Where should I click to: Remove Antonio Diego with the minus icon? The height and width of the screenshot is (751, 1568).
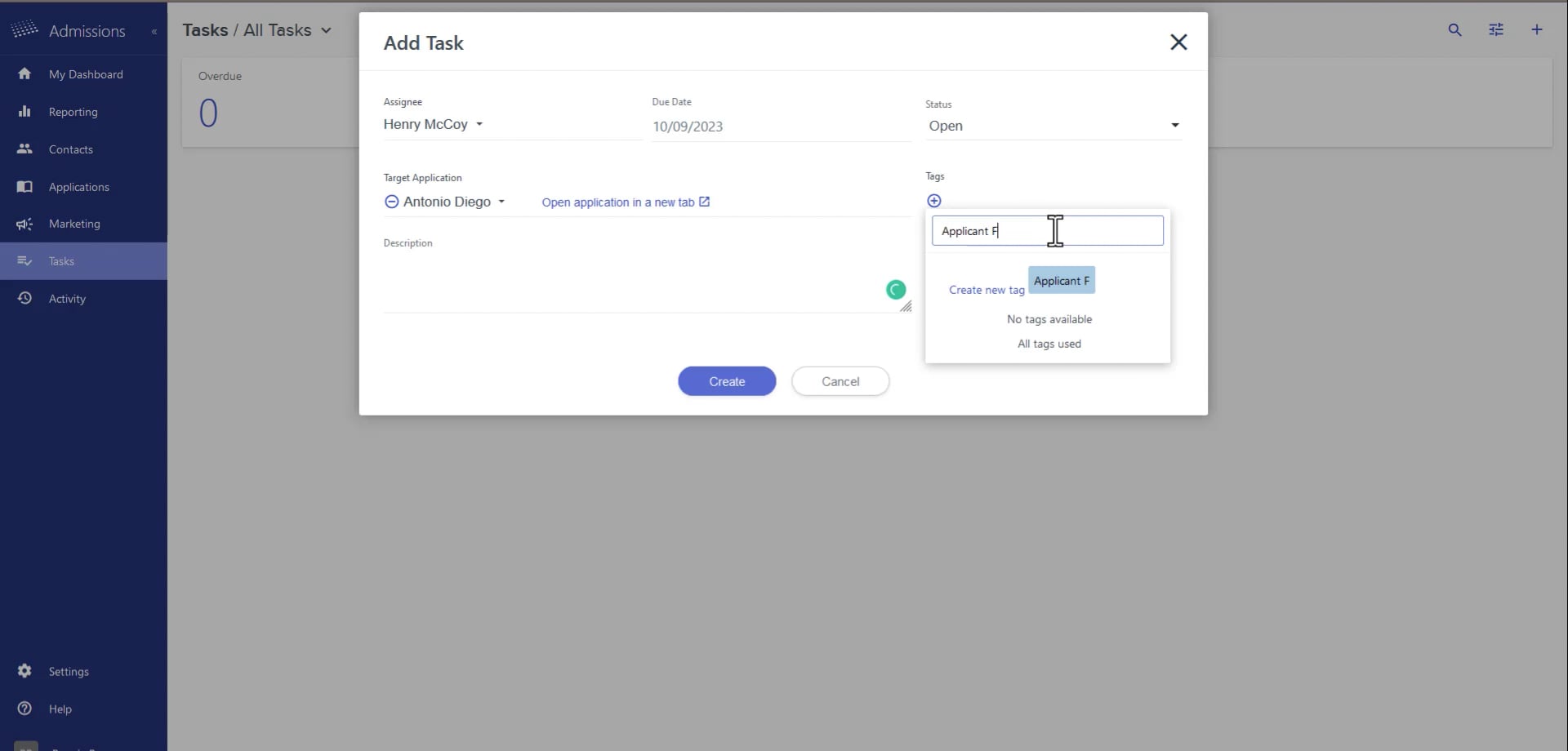pyautogui.click(x=391, y=202)
